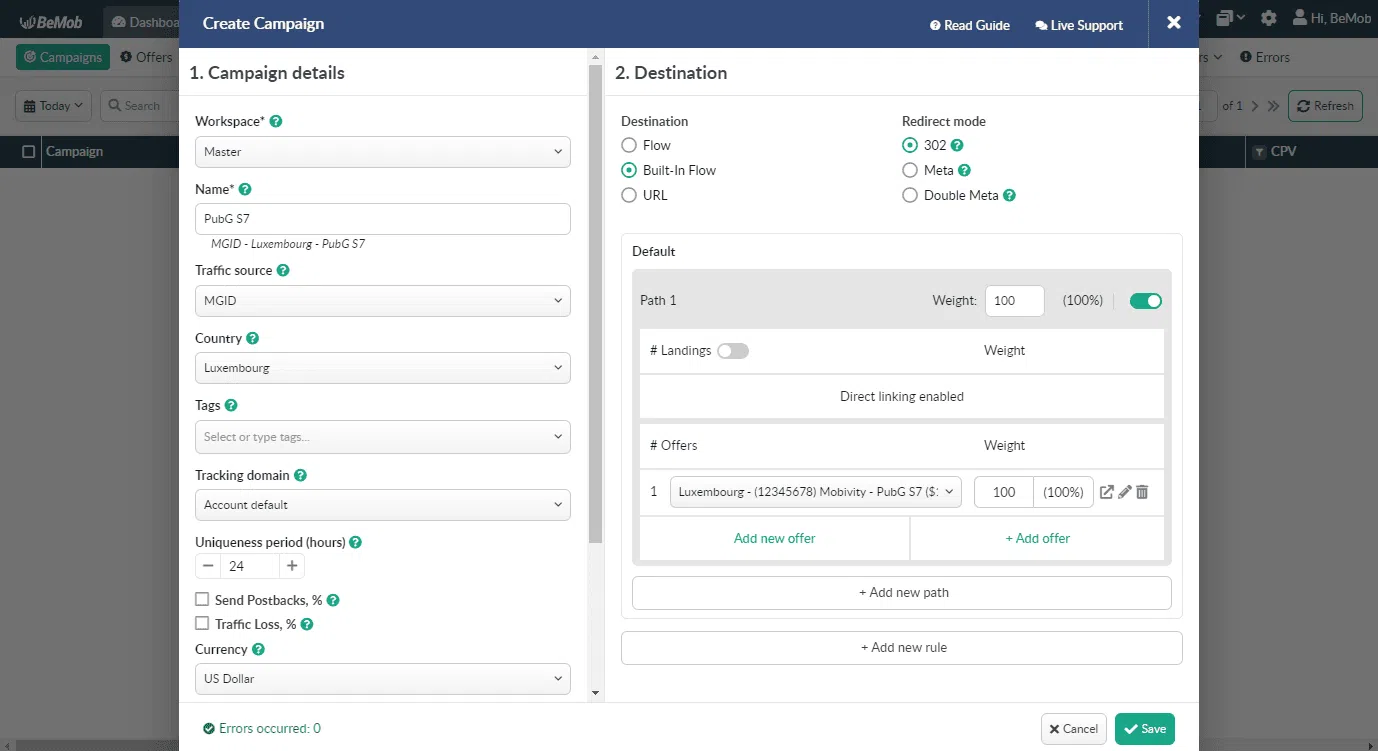Screen dimensions: 1378x751
Task: Click the Add new path button
Action: pyautogui.click(x=901, y=593)
